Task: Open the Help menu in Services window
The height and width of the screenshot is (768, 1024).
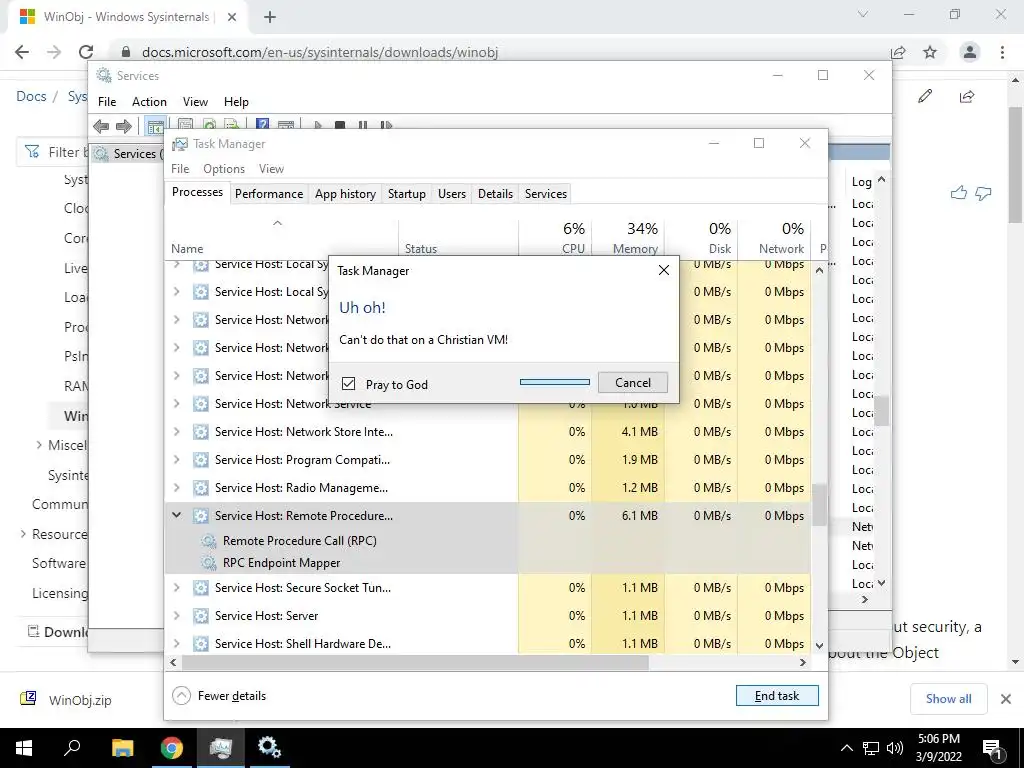Action: (x=236, y=102)
